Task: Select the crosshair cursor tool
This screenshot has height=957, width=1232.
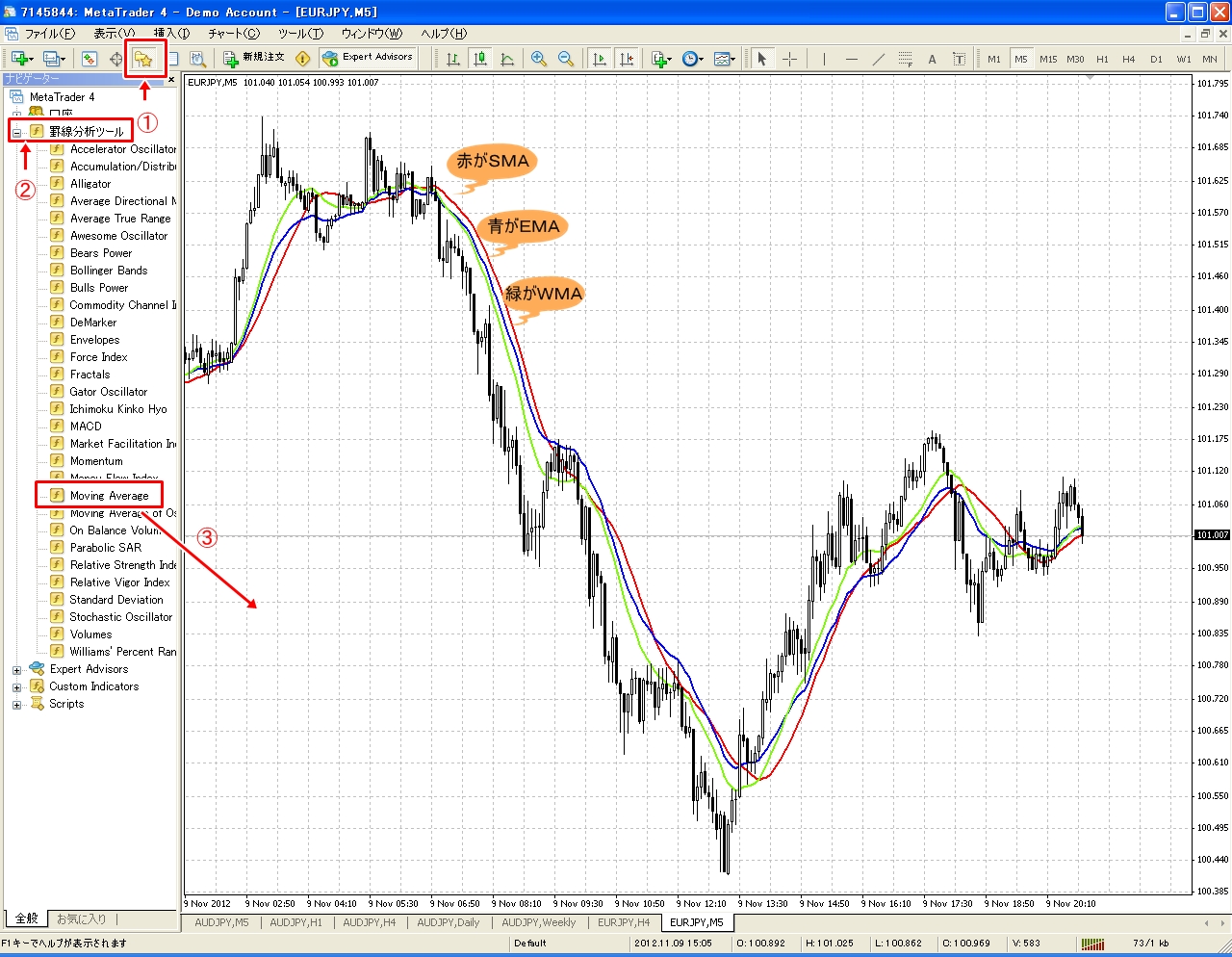Action: click(789, 59)
